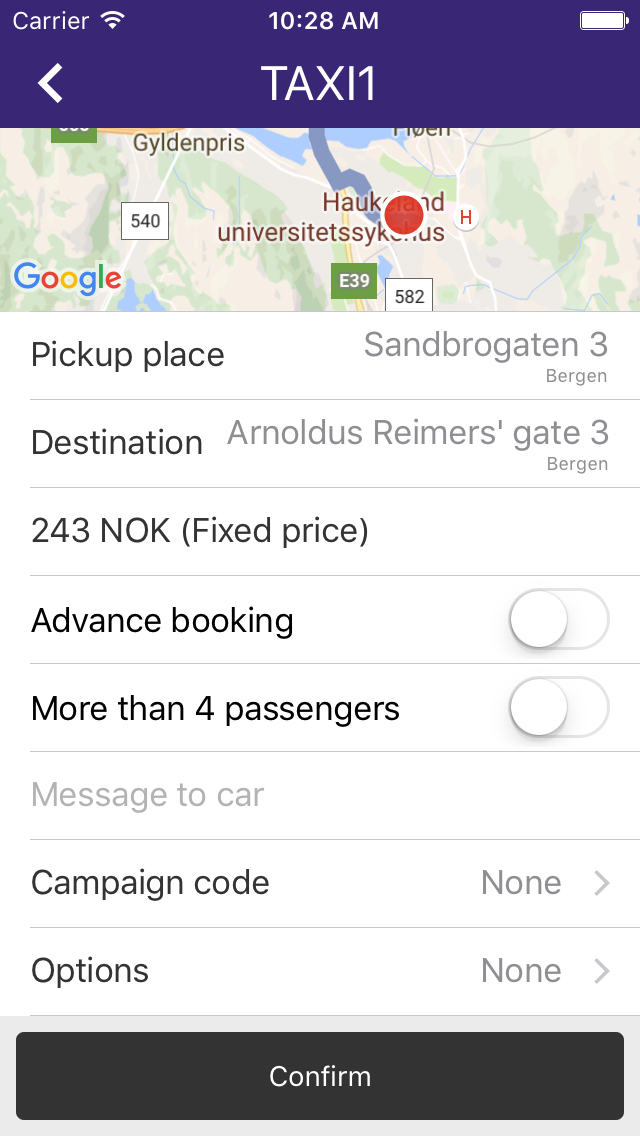Tap the back arrow in header
The image size is (640, 1136).
click(x=51, y=83)
